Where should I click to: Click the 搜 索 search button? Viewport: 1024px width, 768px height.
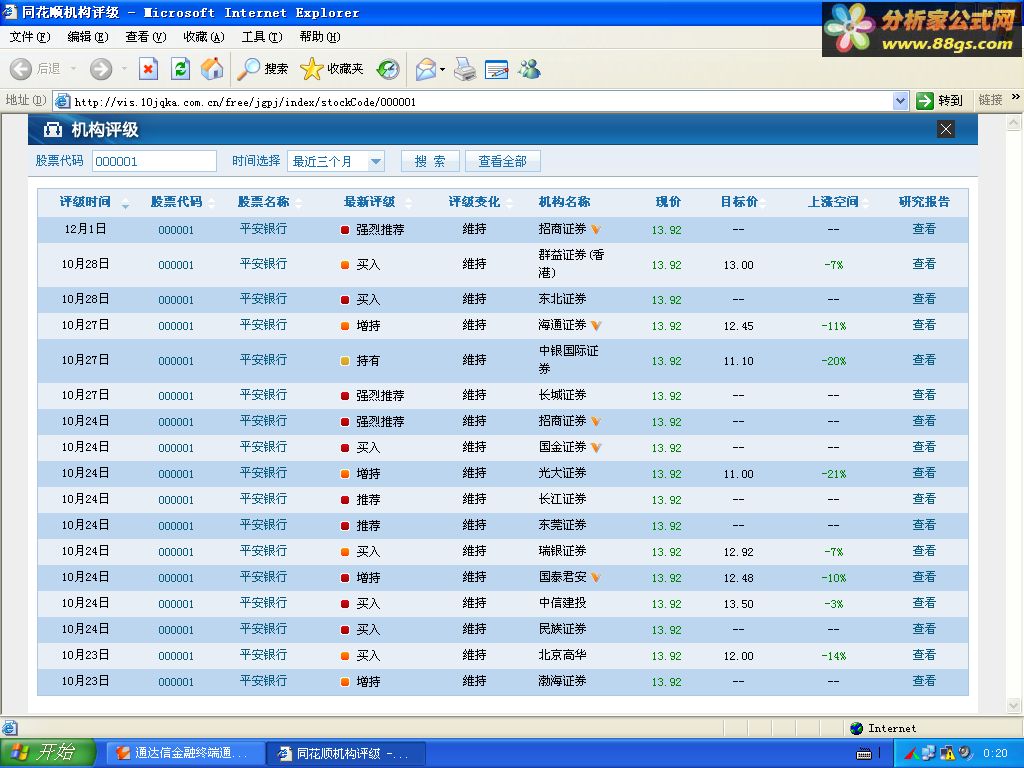click(x=430, y=161)
